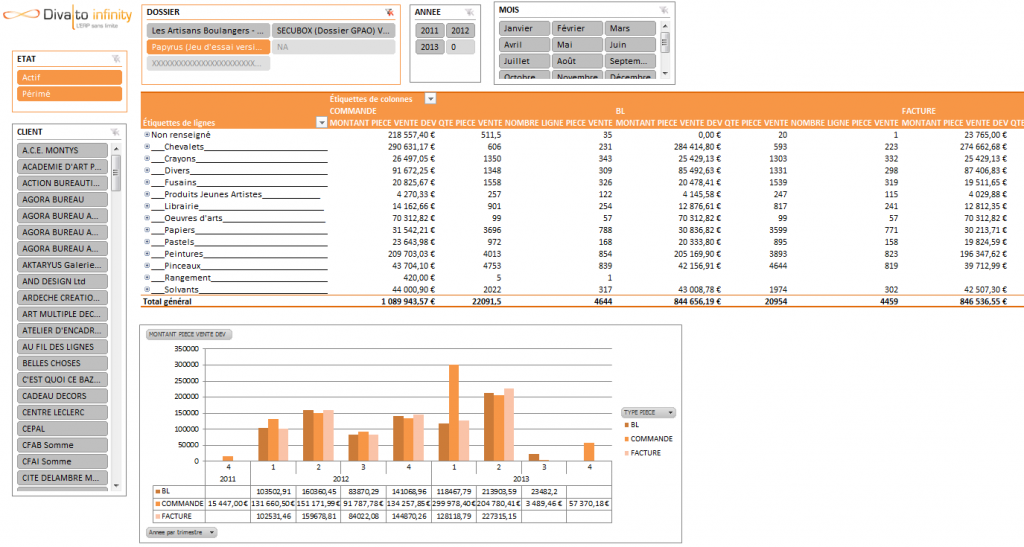Filter client ACTION BUREAUTI...
The height and width of the screenshot is (547, 1024).
(x=63, y=183)
